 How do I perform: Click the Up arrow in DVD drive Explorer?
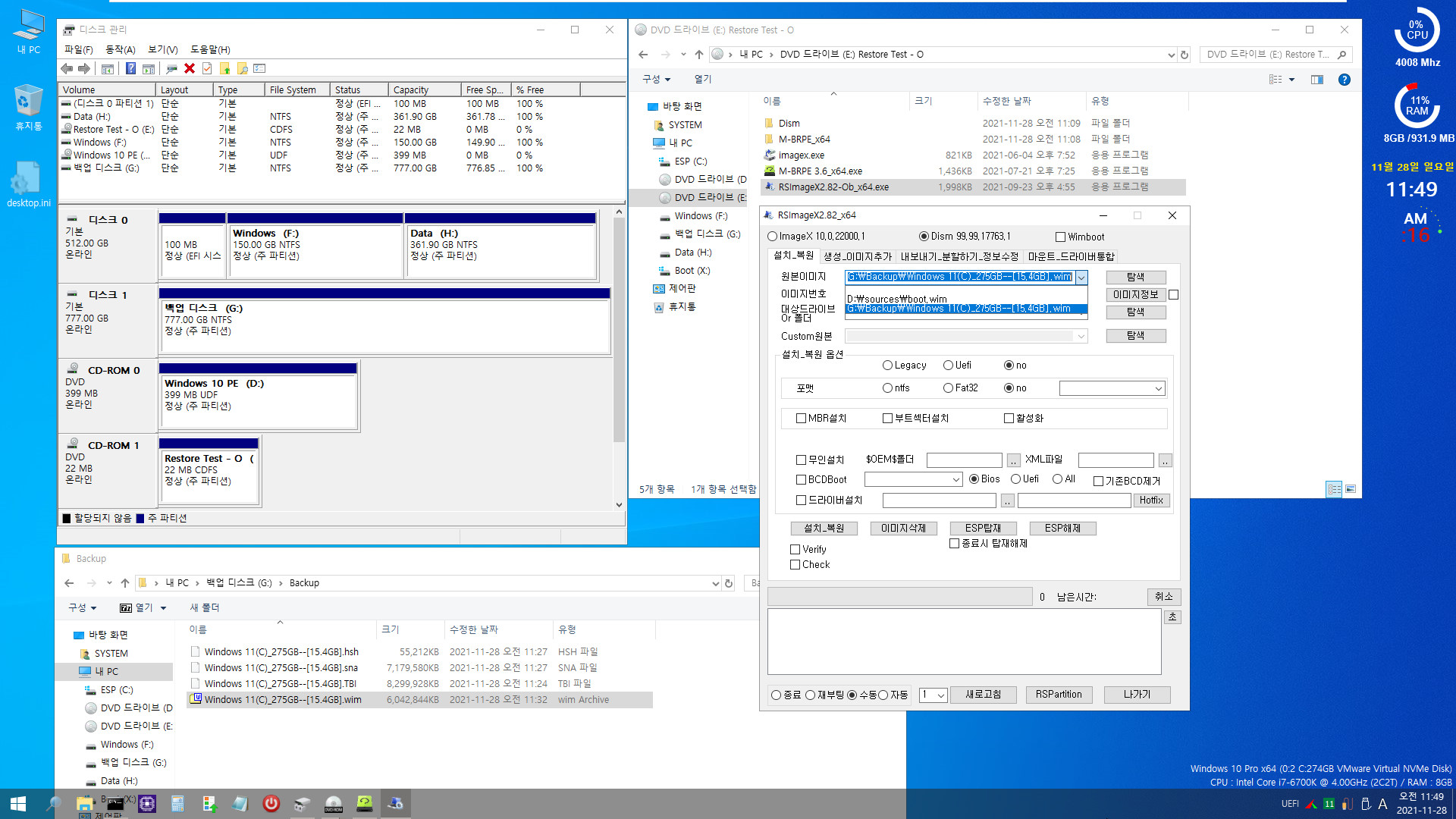pyautogui.click(x=698, y=55)
